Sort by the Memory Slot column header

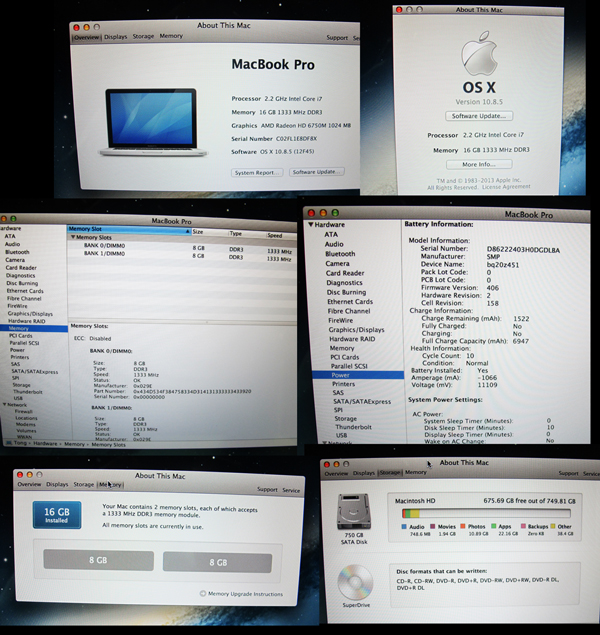pos(129,230)
